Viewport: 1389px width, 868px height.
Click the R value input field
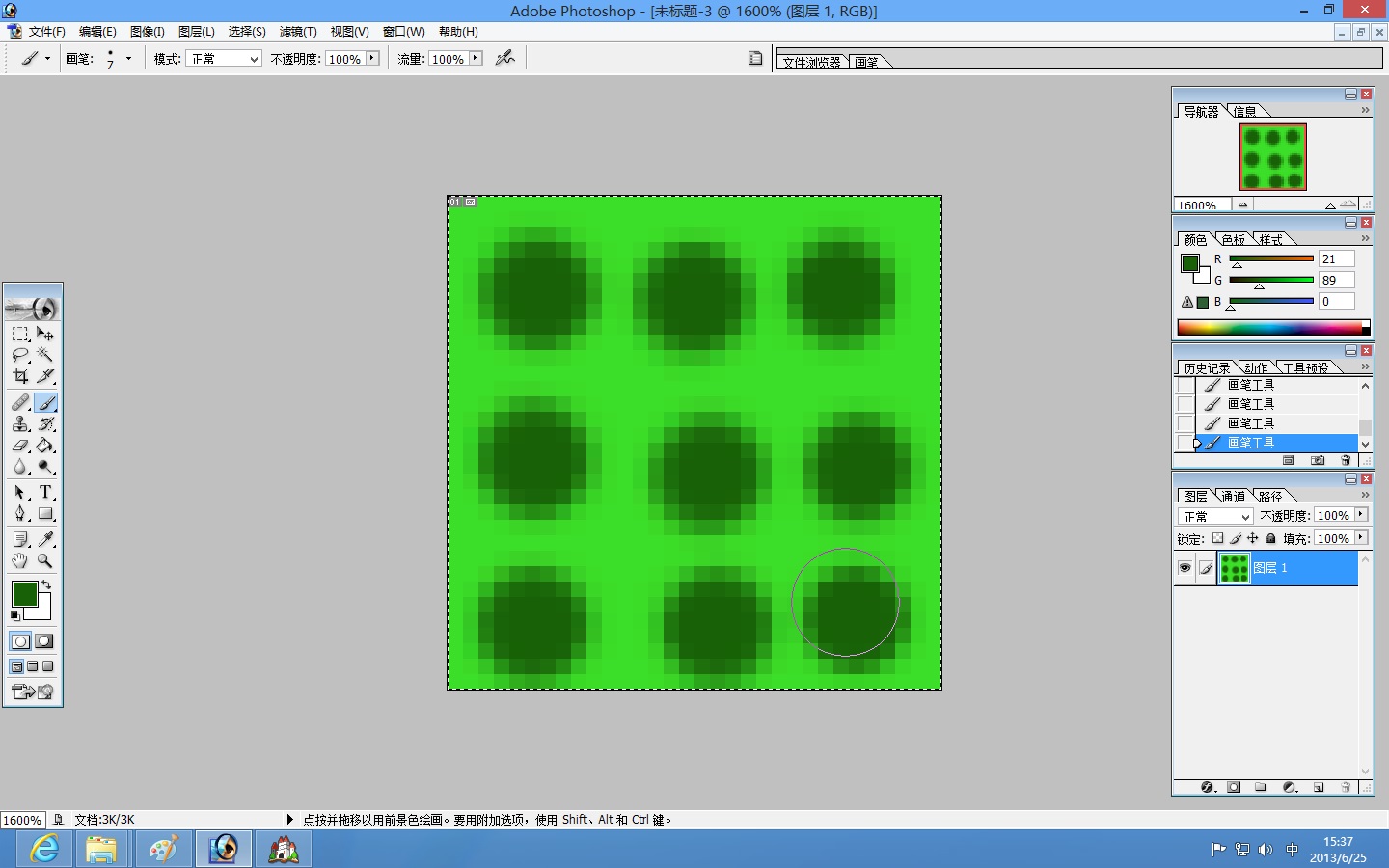click(x=1337, y=258)
